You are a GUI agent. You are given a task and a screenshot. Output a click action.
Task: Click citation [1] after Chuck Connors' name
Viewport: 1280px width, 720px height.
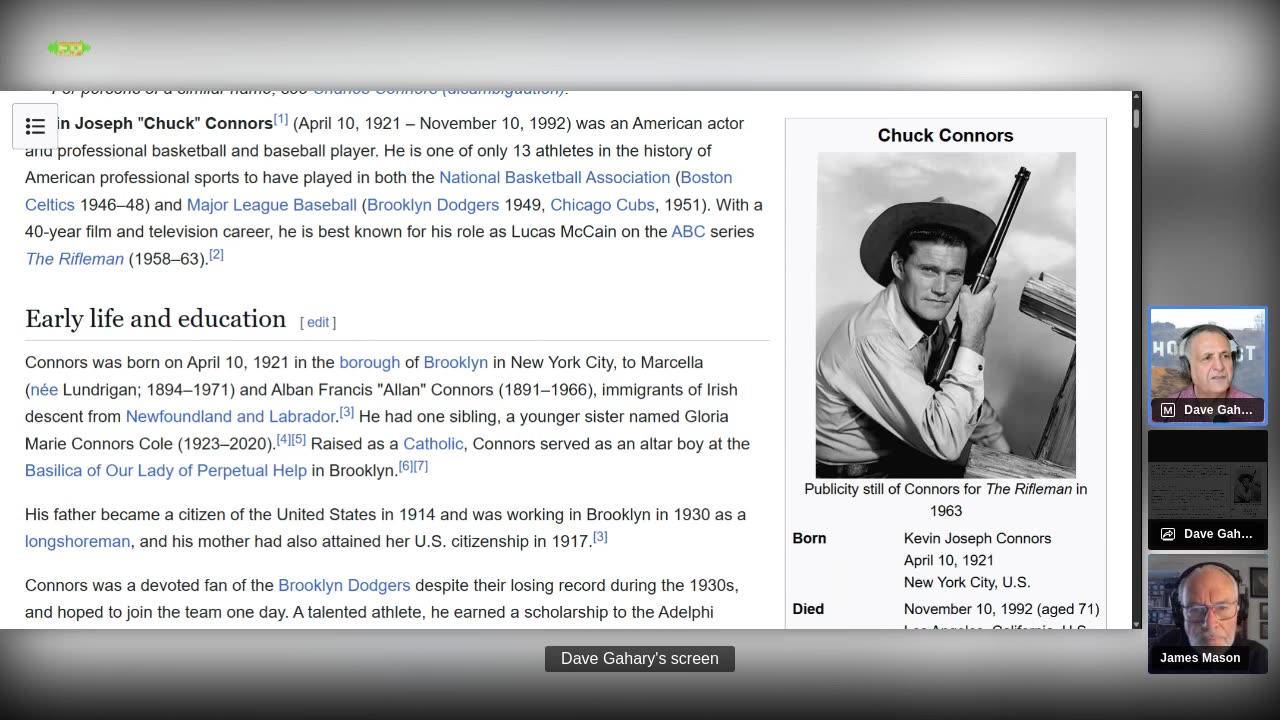[281, 119]
